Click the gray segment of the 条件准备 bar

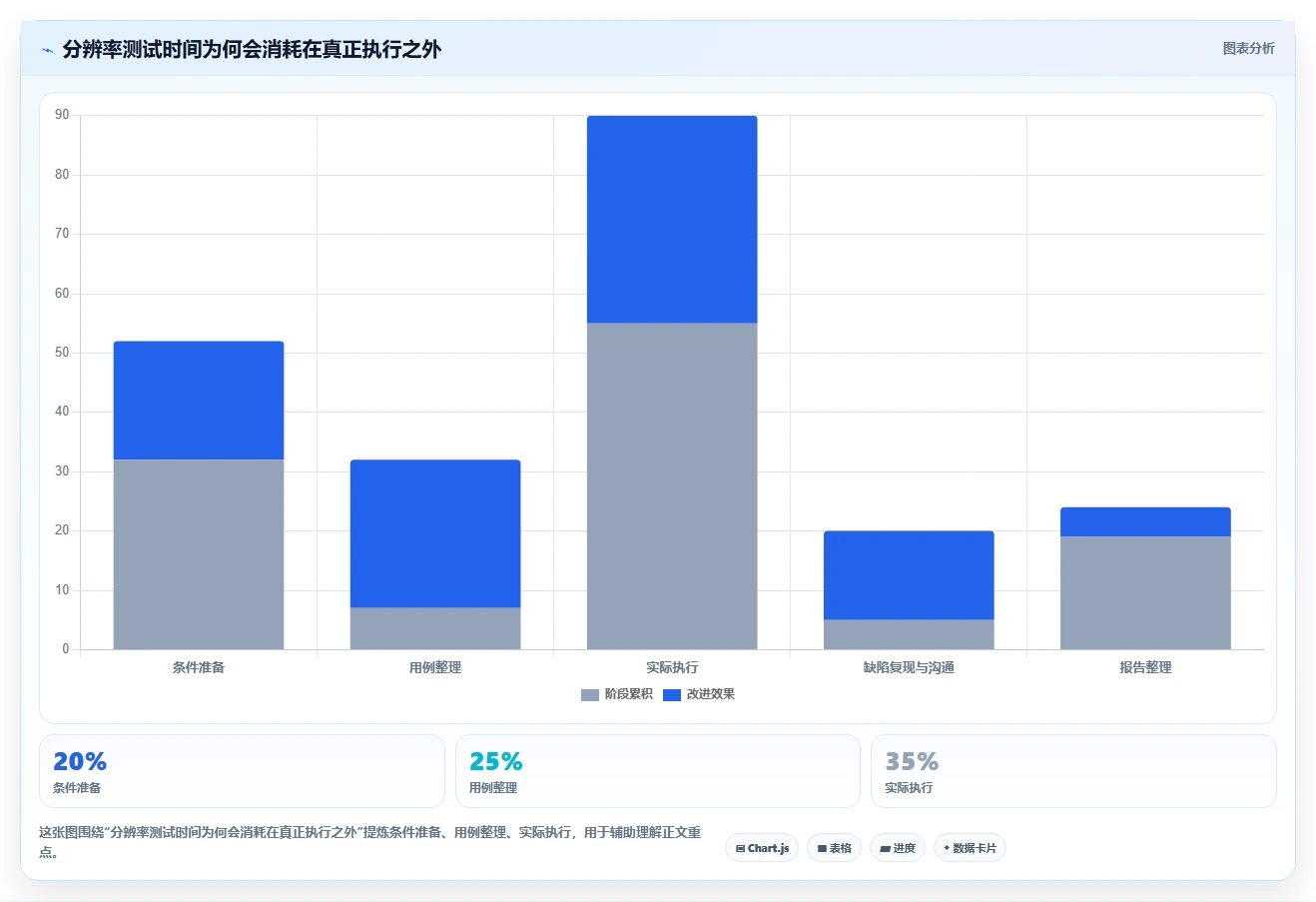[199, 554]
